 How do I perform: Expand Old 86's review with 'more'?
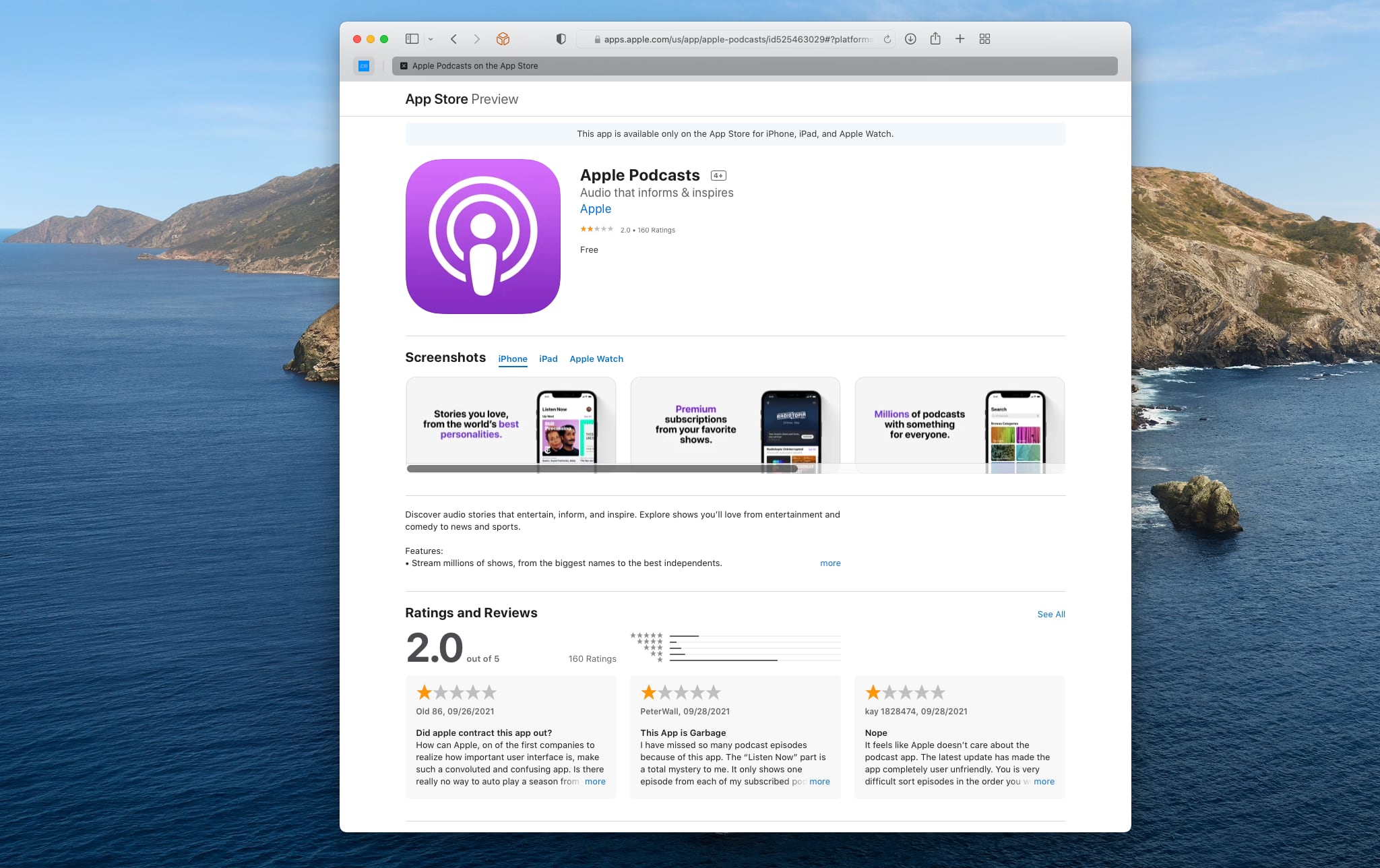pyautogui.click(x=595, y=782)
